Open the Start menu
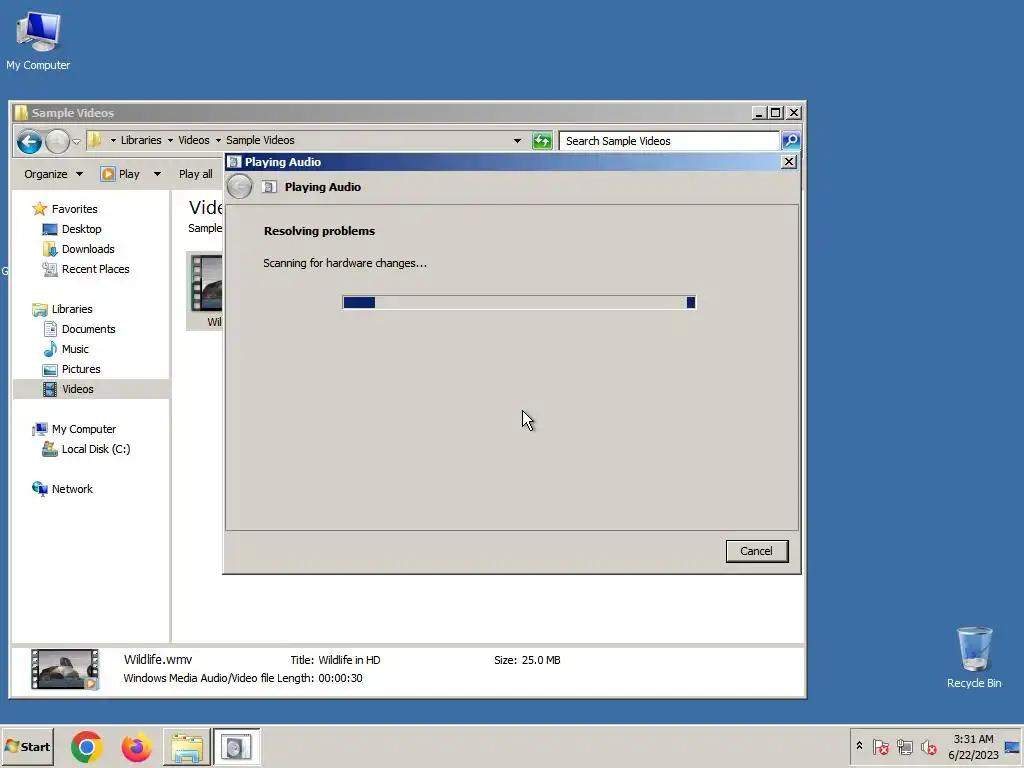This screenshot has height=768, width=1024. pyautogui.click(x=27, y=747)
